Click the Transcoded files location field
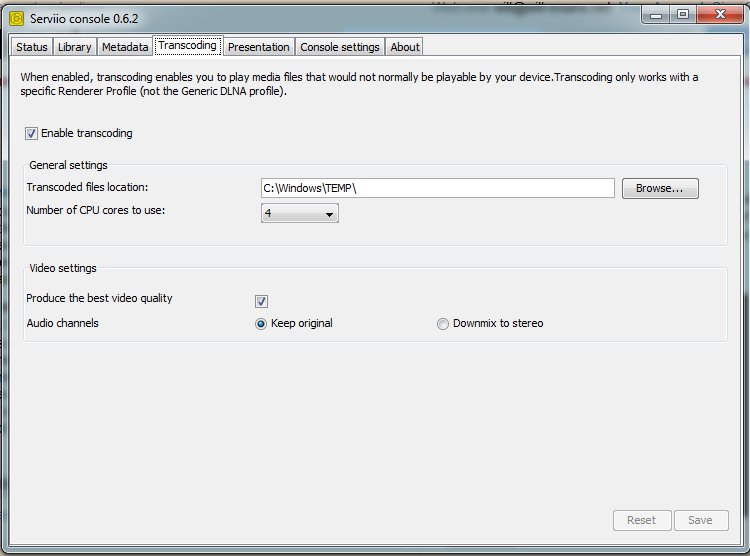750x556 pixels. point(437,188)
